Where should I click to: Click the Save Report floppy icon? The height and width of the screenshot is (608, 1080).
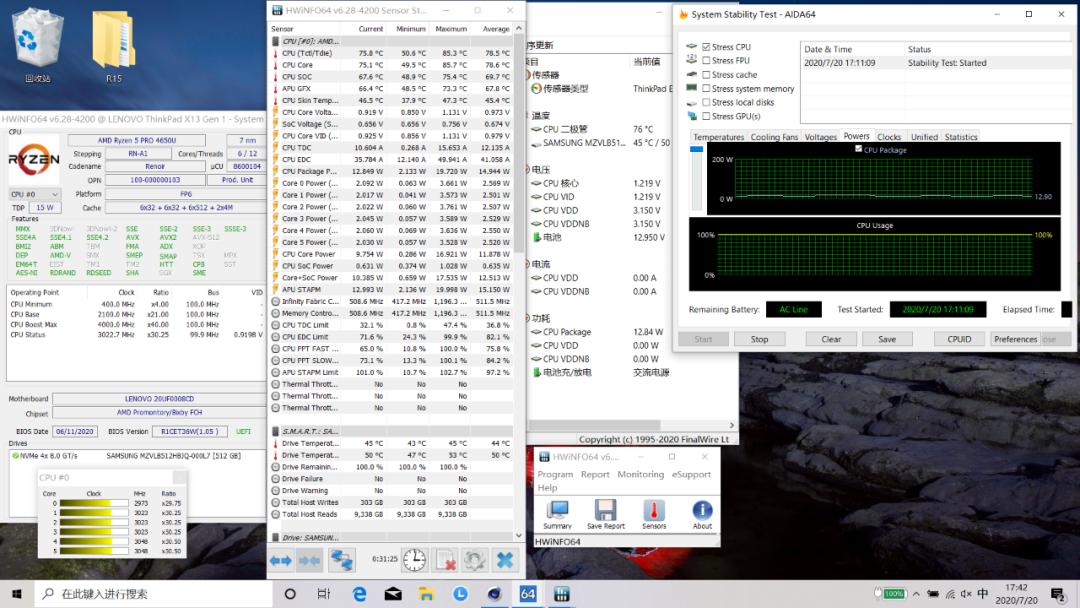point(605,510)
